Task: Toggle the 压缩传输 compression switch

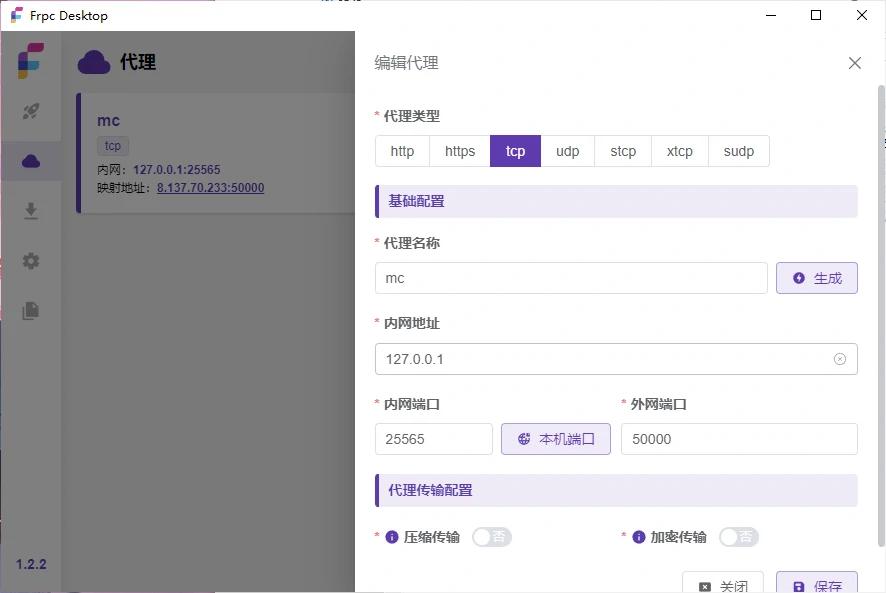Action: pyautogui.click(x=491, y=537)
